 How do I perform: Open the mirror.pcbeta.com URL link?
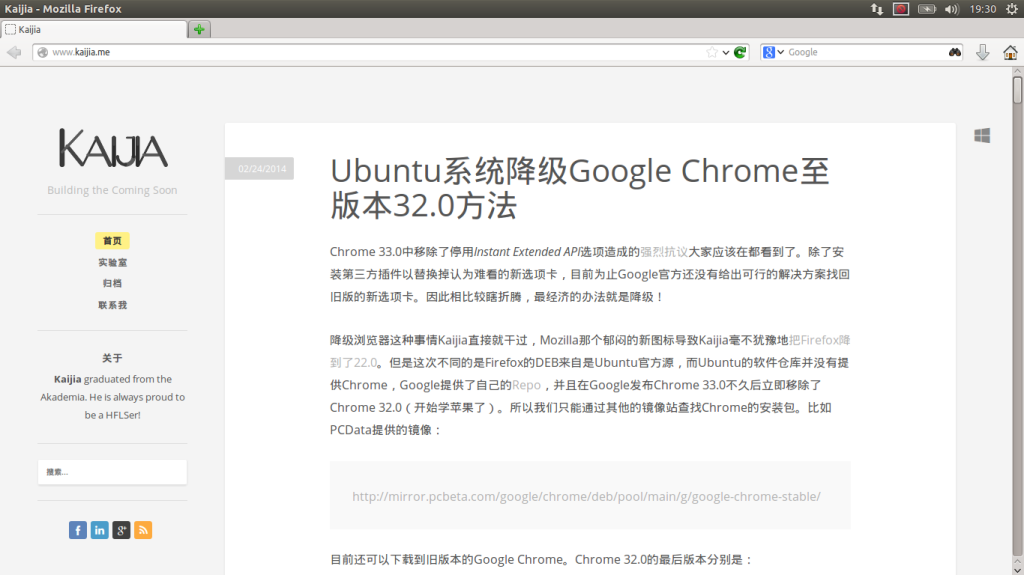tap(586, 497)
